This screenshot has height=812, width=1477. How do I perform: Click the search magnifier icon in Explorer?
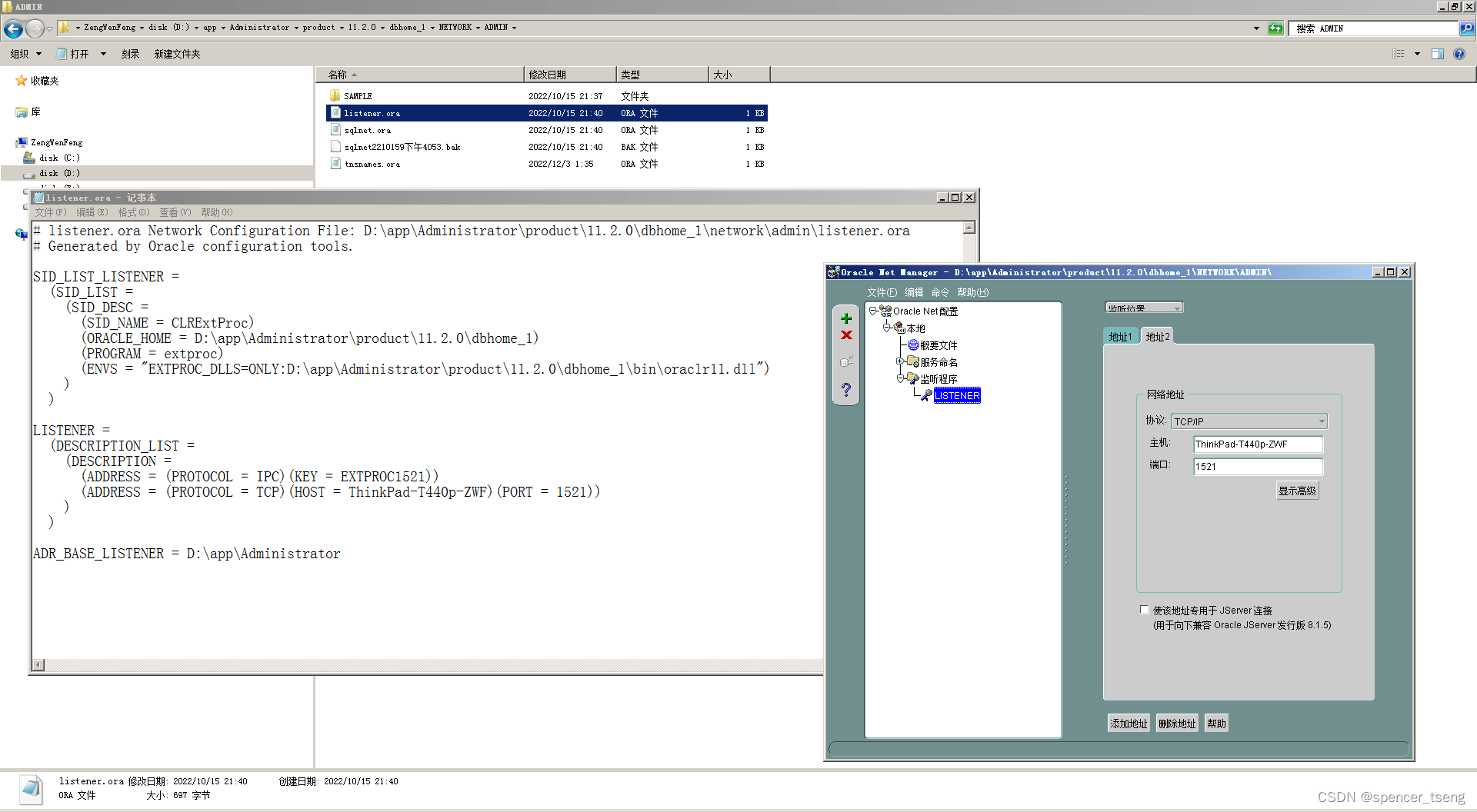tap(1467, 28)
